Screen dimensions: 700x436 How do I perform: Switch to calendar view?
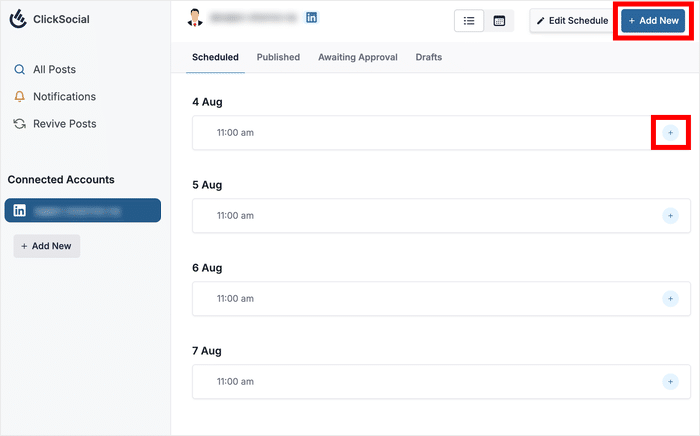click(499, 21)
